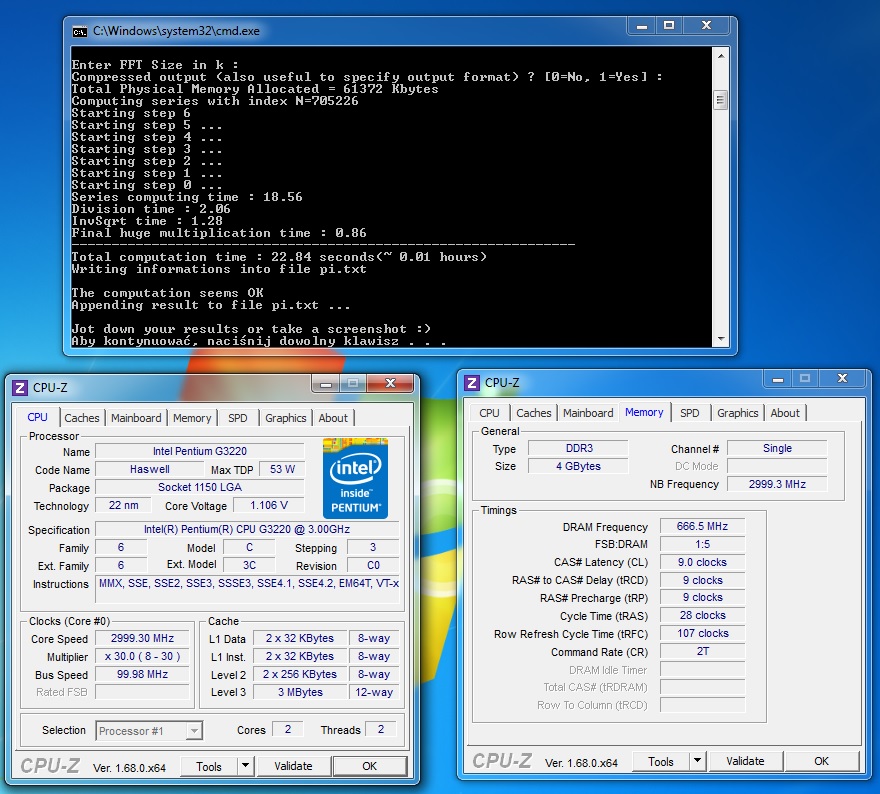Click the Core Voltage 1.106 V value

pyautogui.click(x=269, y=505)
